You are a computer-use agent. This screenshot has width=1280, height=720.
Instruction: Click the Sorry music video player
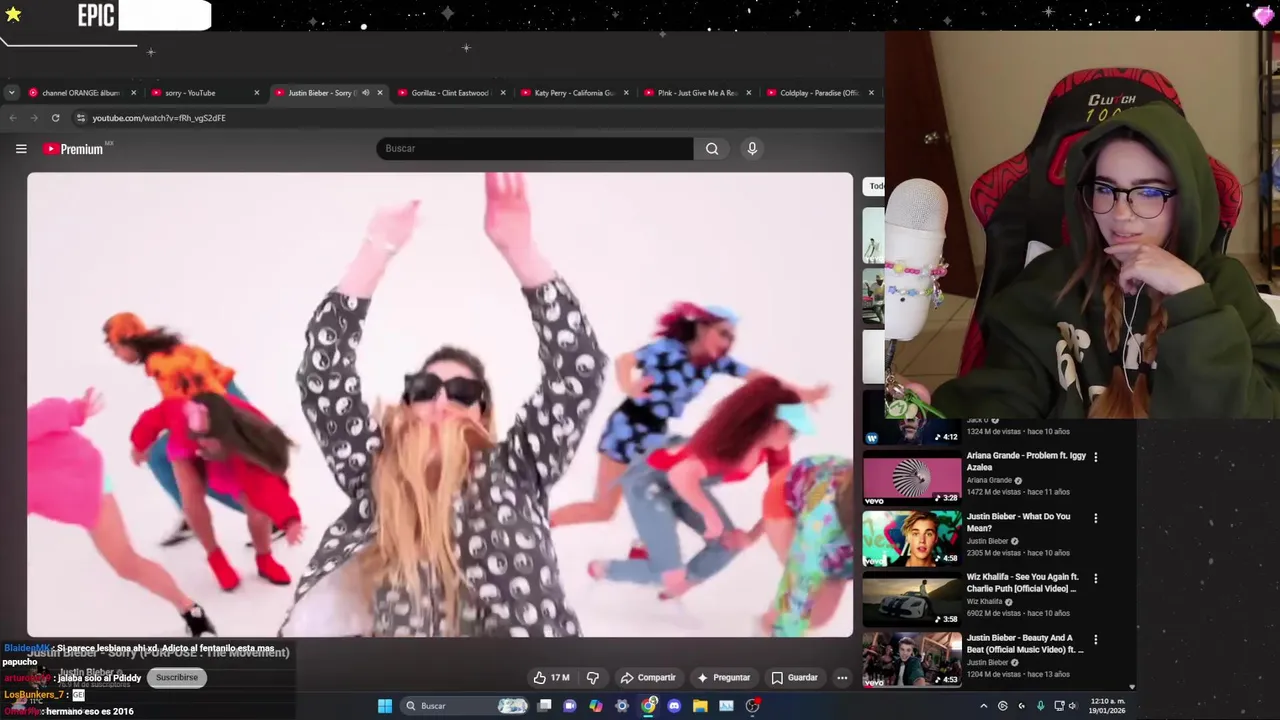440,404
